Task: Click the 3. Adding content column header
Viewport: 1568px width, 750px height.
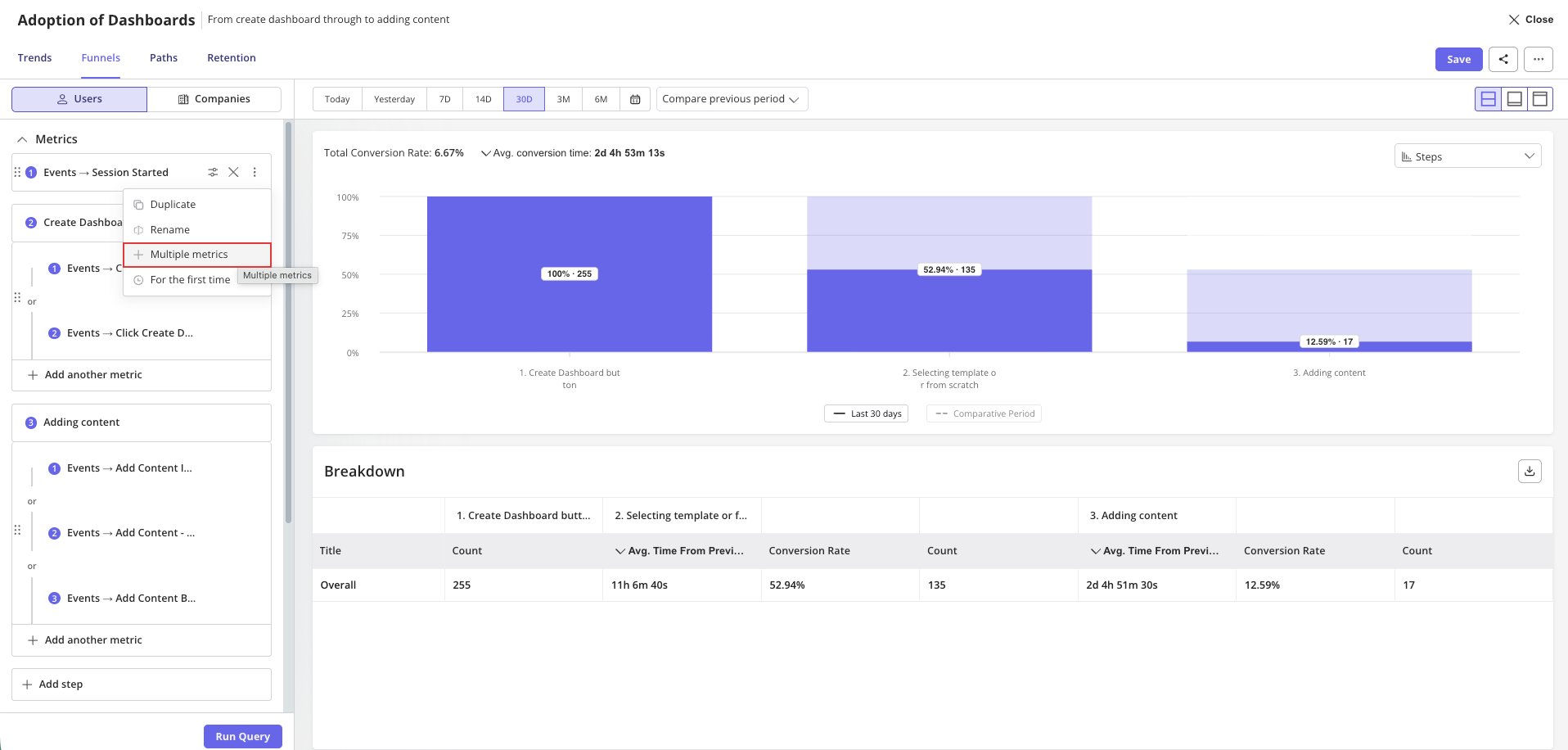Action: 1156,516
